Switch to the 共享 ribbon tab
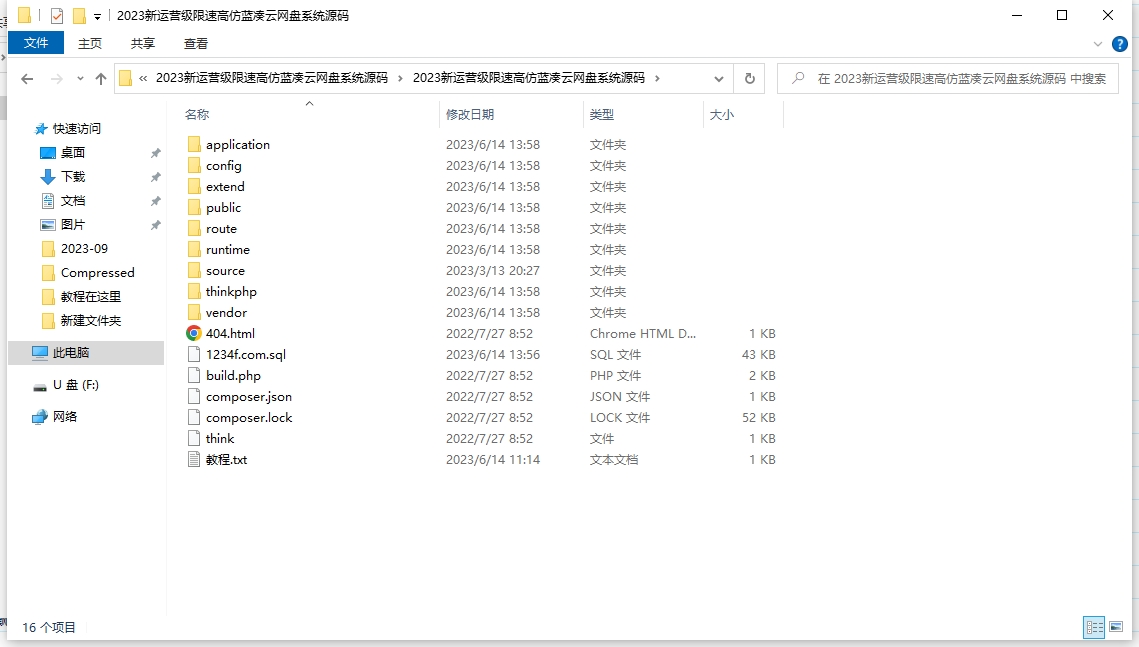 [x=142, y=44]
